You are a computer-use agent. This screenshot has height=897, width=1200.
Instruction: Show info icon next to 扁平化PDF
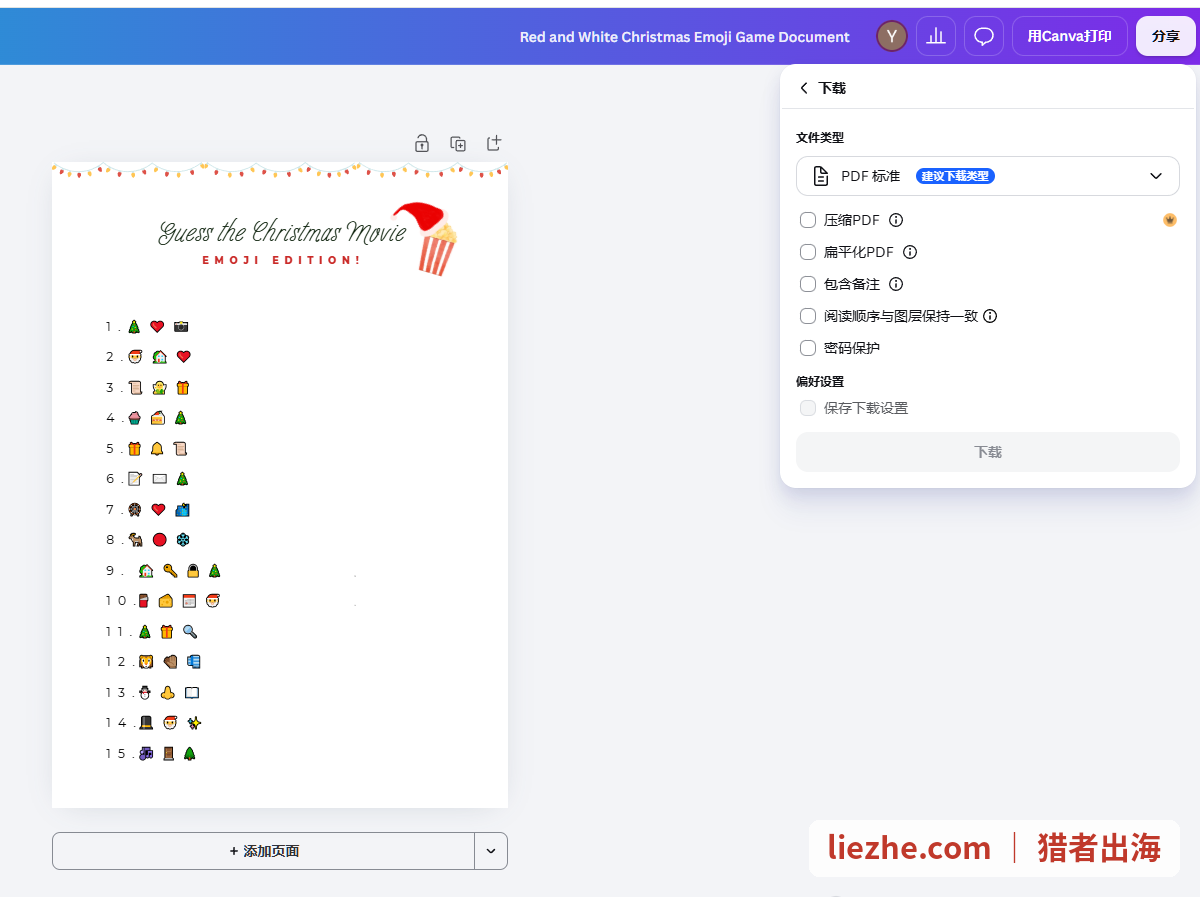[910, 252]
